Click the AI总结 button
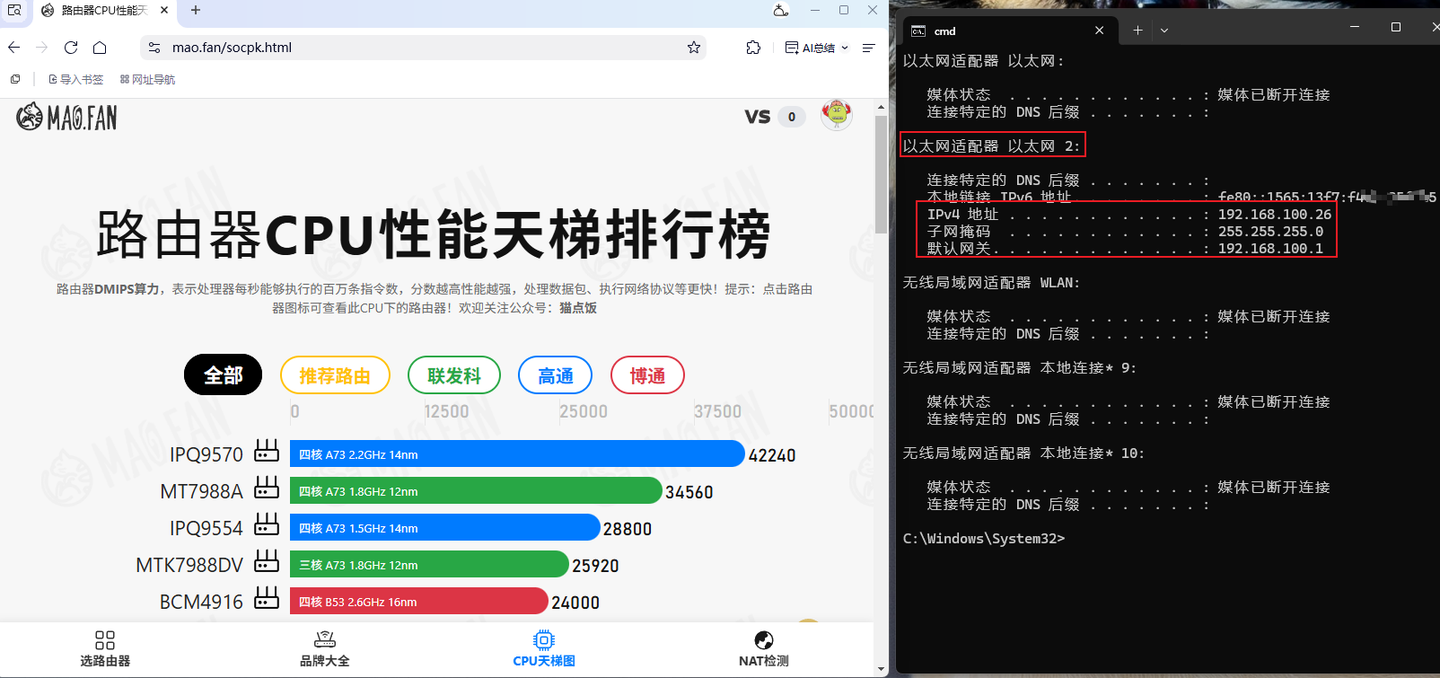This screenshot has height=678, width=1440. 810,47
